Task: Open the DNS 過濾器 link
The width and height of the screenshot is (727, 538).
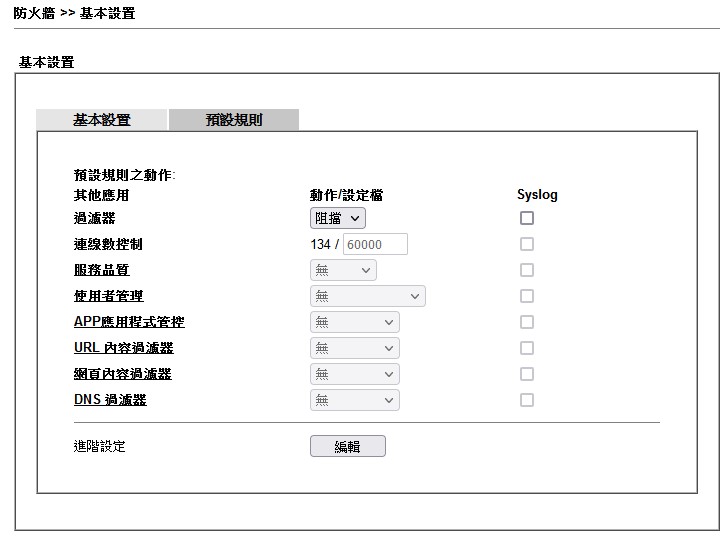Action: (110, 400)
